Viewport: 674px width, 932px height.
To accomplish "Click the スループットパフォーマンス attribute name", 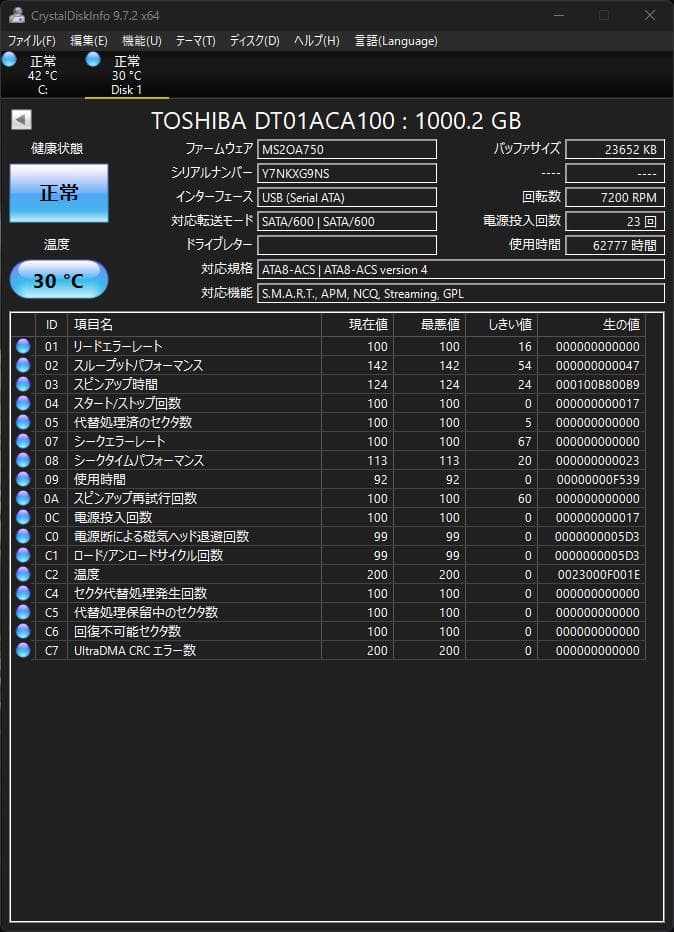I will pos(138,365).
